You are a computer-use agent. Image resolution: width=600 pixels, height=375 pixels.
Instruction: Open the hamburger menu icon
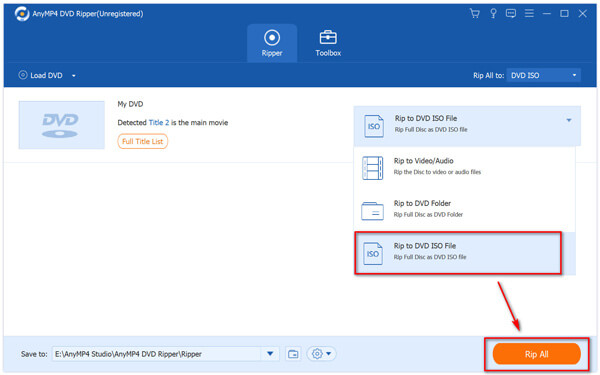(x=529, y=14)
